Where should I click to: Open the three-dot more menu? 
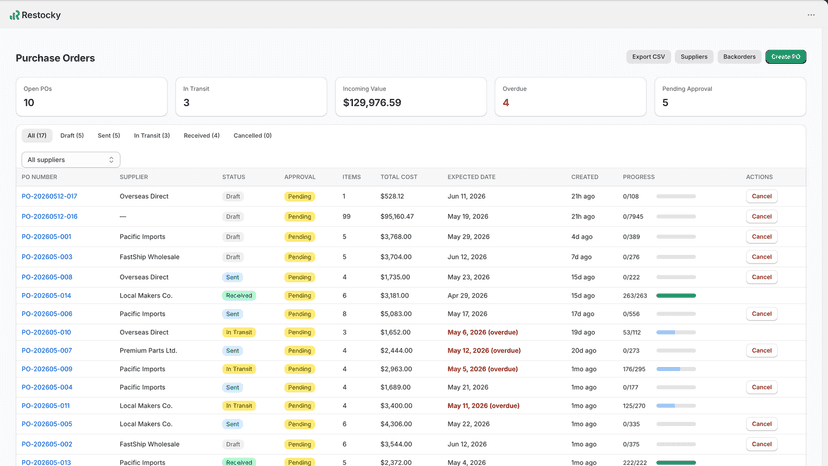click(x=811, y=15)
